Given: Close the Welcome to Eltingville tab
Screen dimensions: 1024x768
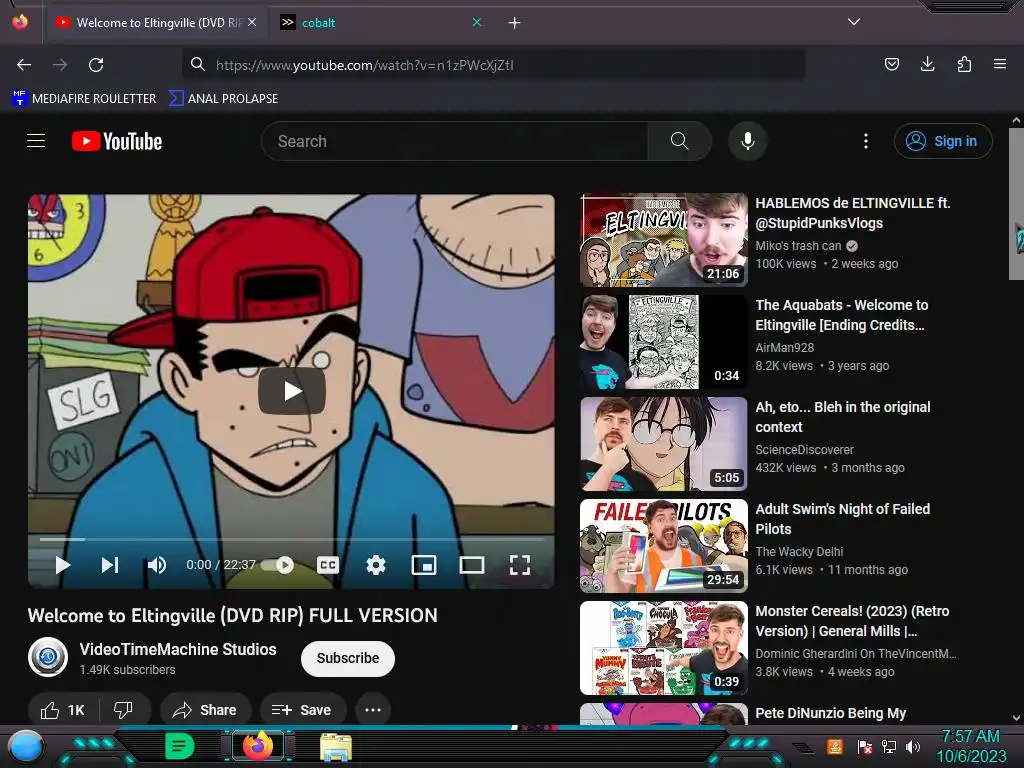Looking at the screenshot, I should point(252,22).
